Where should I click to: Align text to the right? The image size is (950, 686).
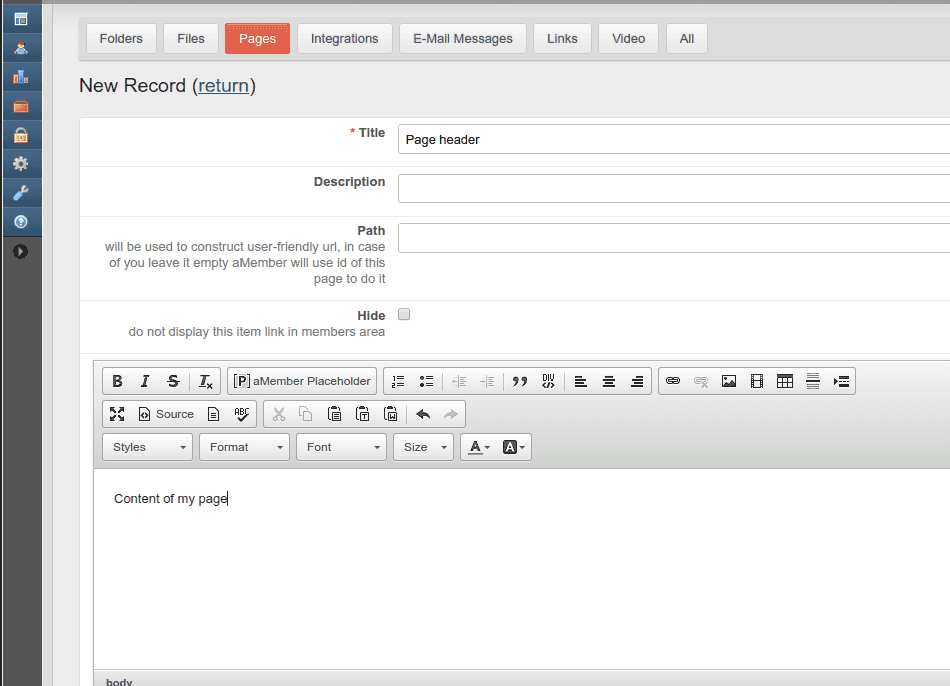637,381
